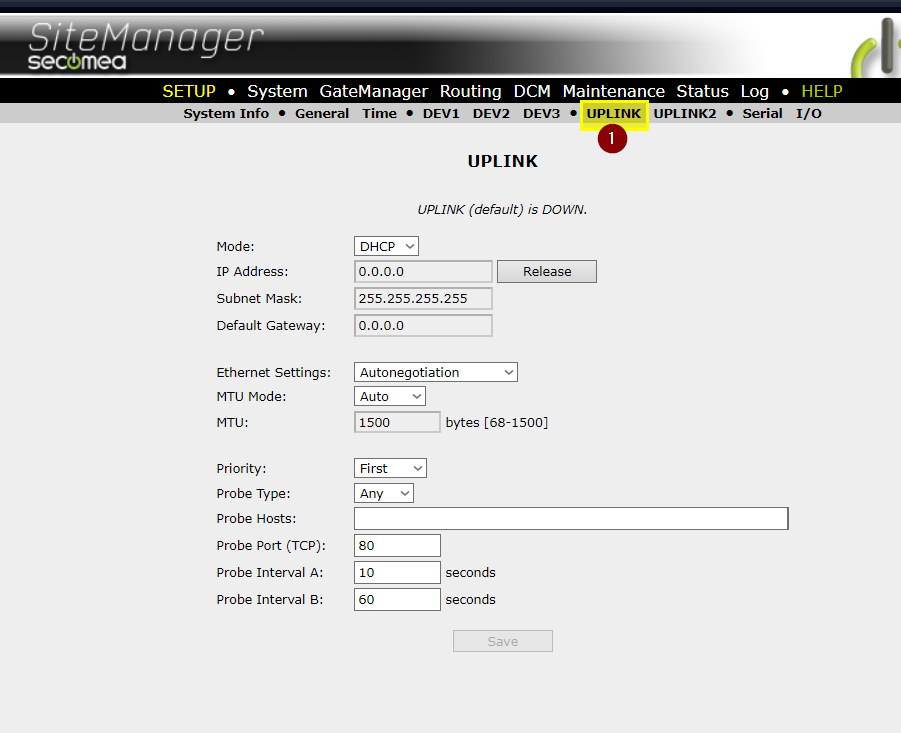The image size is (901, 733).
Task: Go to GateManager menu
Action: pyautogui.click(x=374, y=91)
